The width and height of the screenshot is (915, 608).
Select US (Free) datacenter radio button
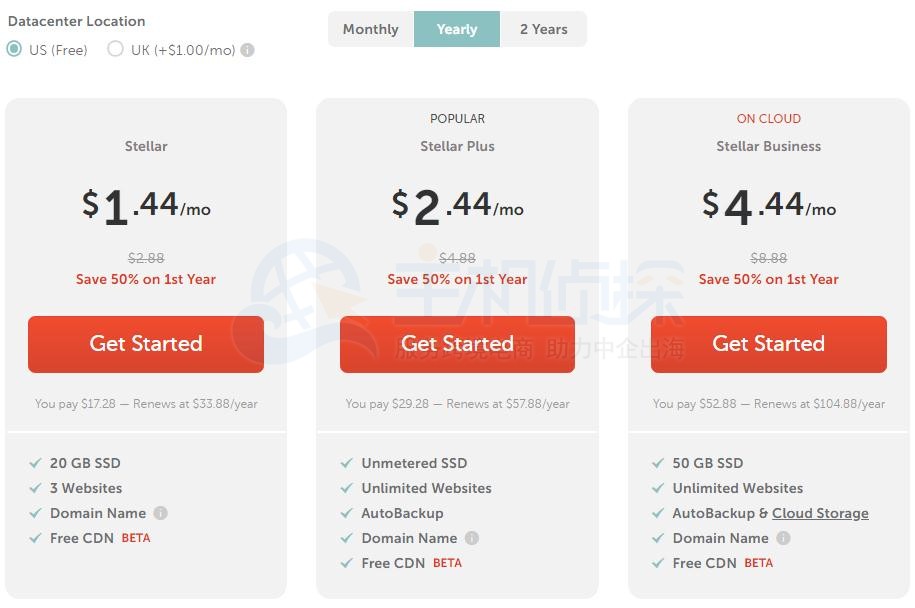coord(14,49)
